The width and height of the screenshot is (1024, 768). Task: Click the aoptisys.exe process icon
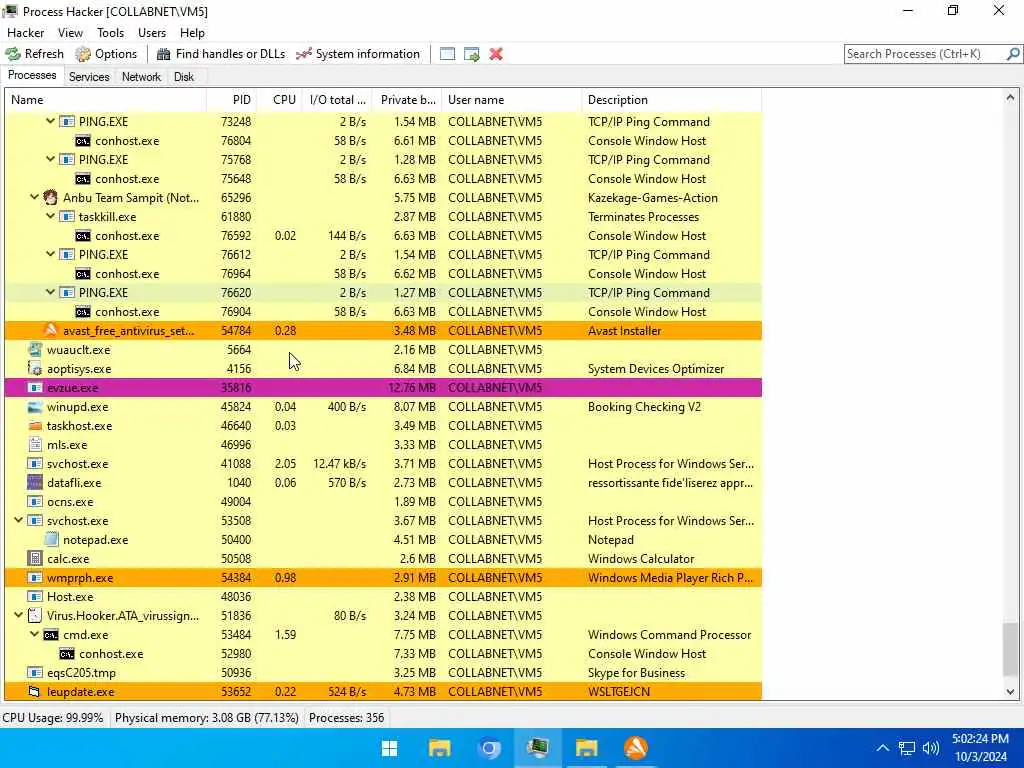(35, 368)
